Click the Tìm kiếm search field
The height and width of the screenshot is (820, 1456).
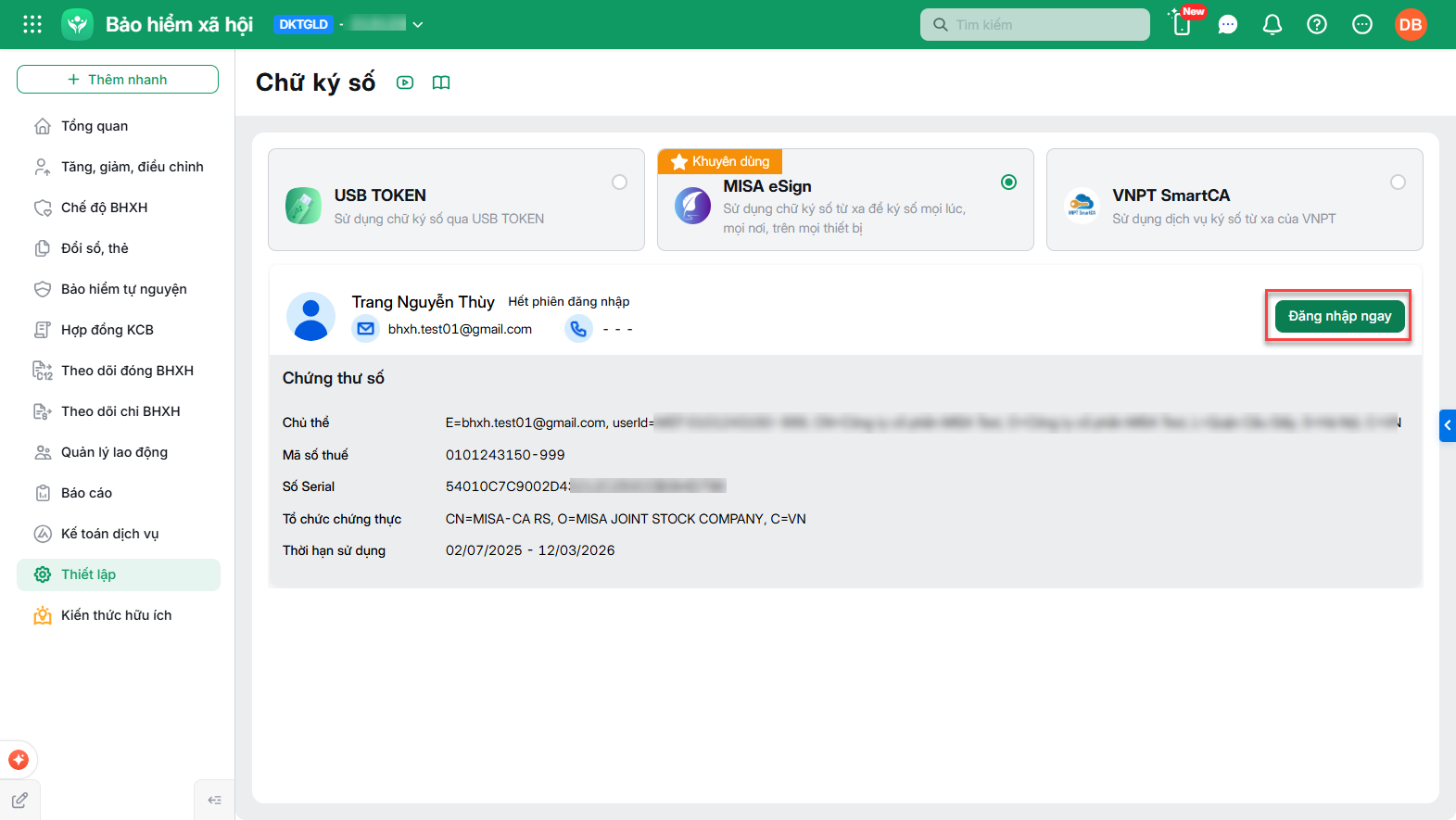1034,25
